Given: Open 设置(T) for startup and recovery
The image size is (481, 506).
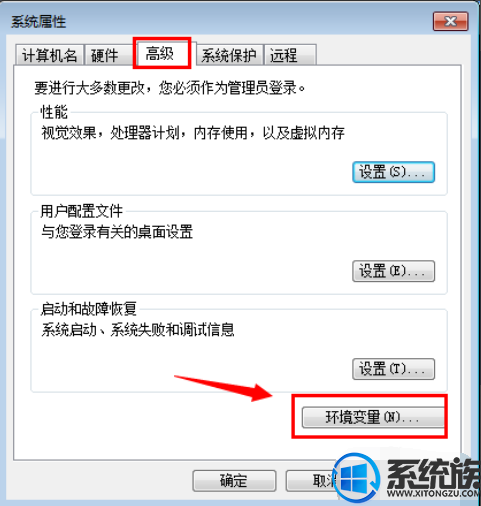Looking at the screenshot, I should [x=393, y=369].
